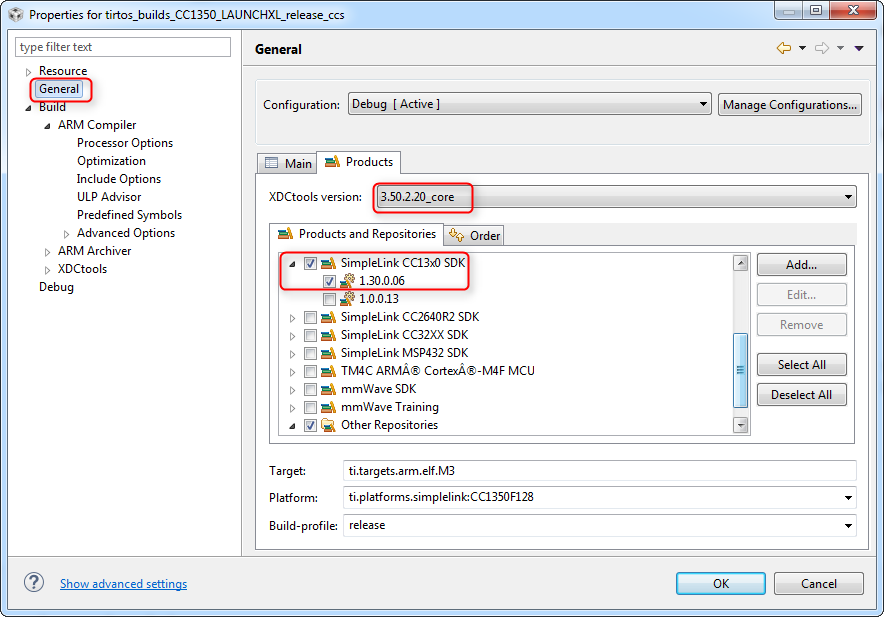Click mmWave Training product icon
Image resolution: width=884 pixels, height=617 pixels.
tap(328, 407)
